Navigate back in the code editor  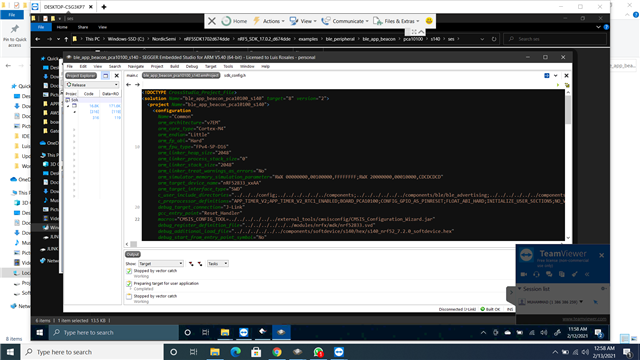129,85
